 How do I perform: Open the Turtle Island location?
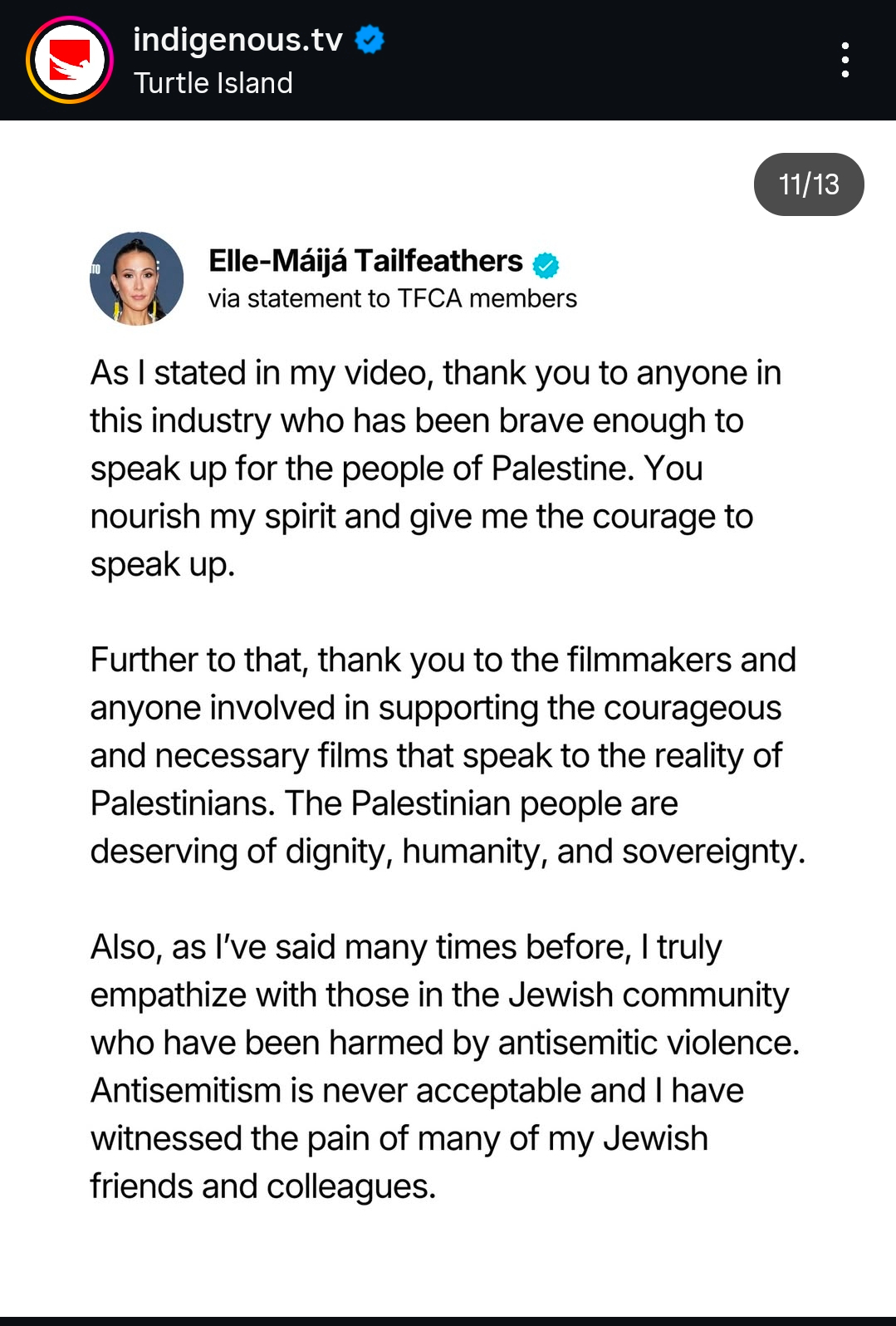tap(213, 83)
